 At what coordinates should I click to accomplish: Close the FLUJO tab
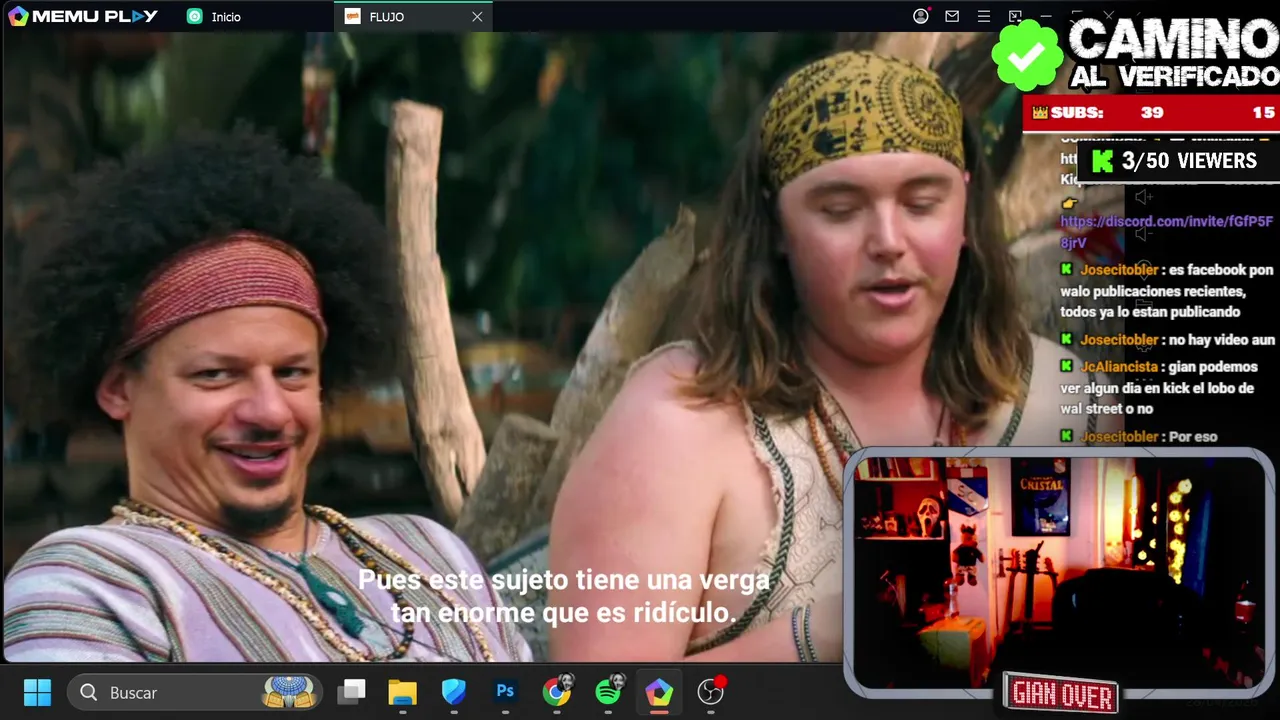[477, 16]
